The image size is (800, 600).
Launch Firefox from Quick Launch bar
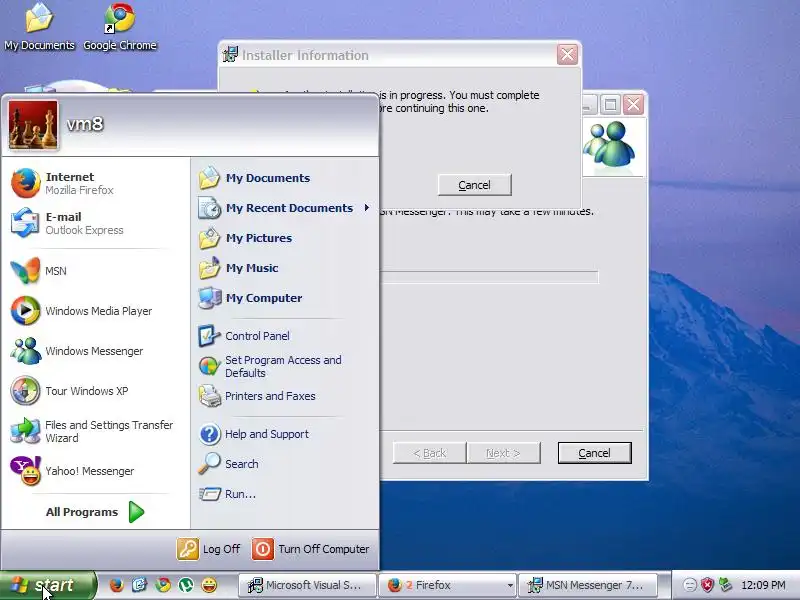[x=116, y=585]
